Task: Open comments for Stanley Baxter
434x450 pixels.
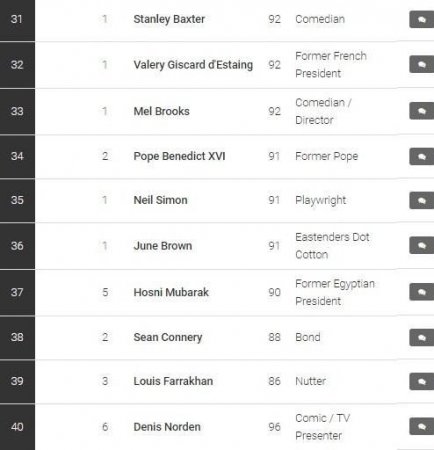Action: pos(422,19)
